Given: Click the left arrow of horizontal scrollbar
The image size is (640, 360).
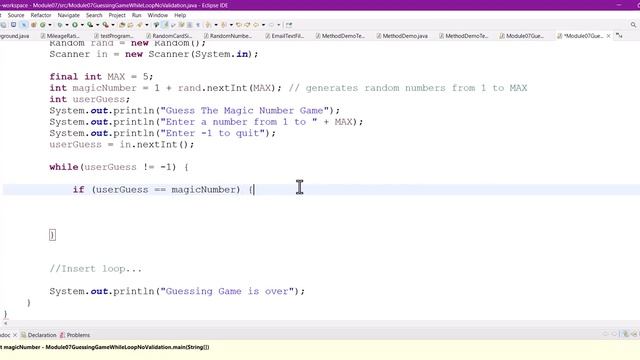Looking at the screenshot, I should (5, 323).
